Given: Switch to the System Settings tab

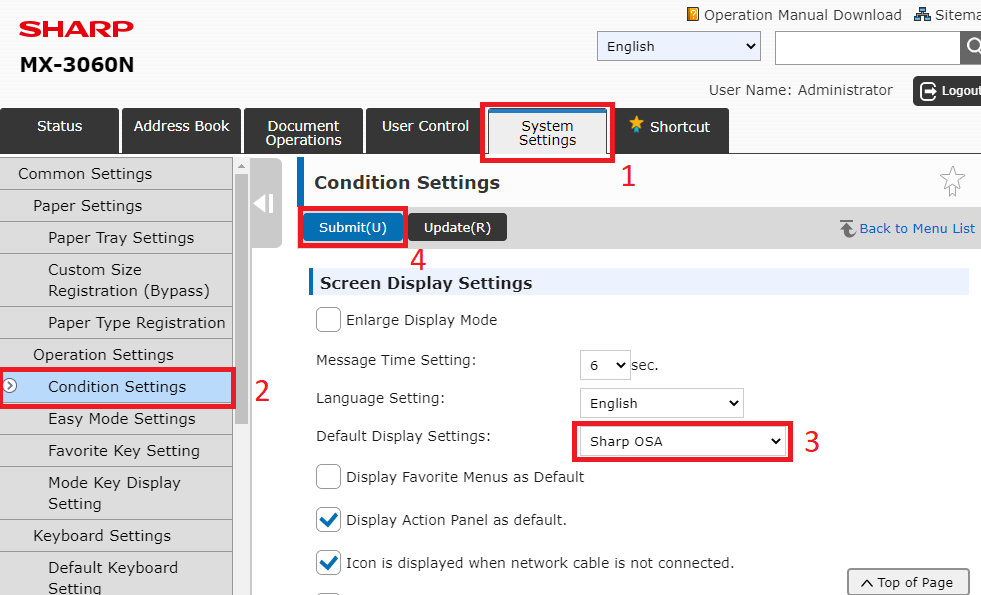Looking at the screenshot, I should pyautogui.click(x=547, y=133).
